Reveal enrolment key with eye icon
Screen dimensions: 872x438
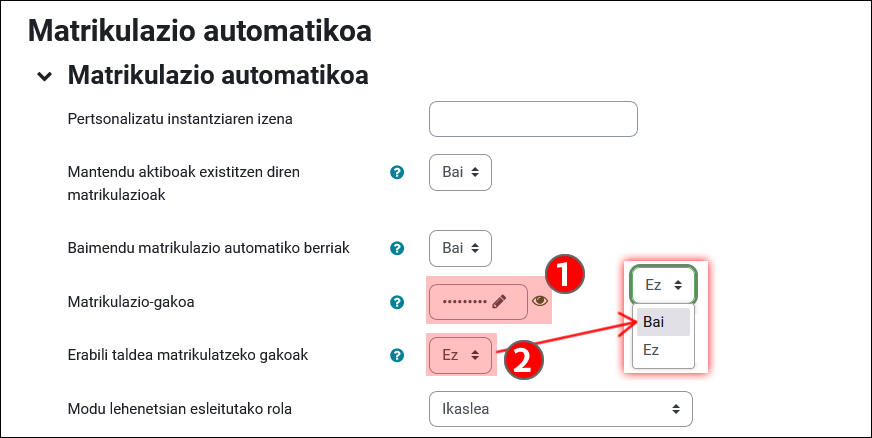pos(540,300)
